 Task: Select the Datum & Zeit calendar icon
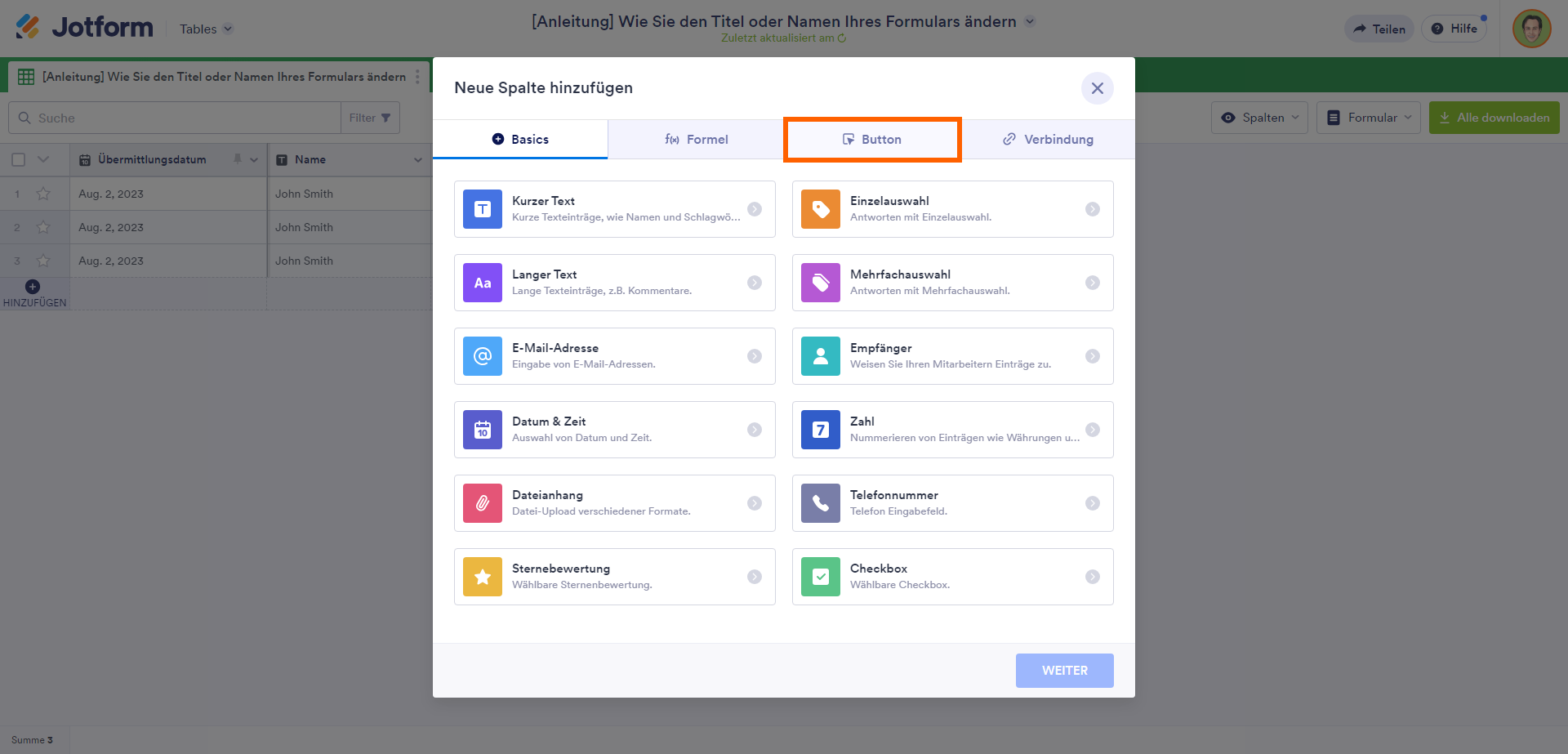(x=483, y=430)
